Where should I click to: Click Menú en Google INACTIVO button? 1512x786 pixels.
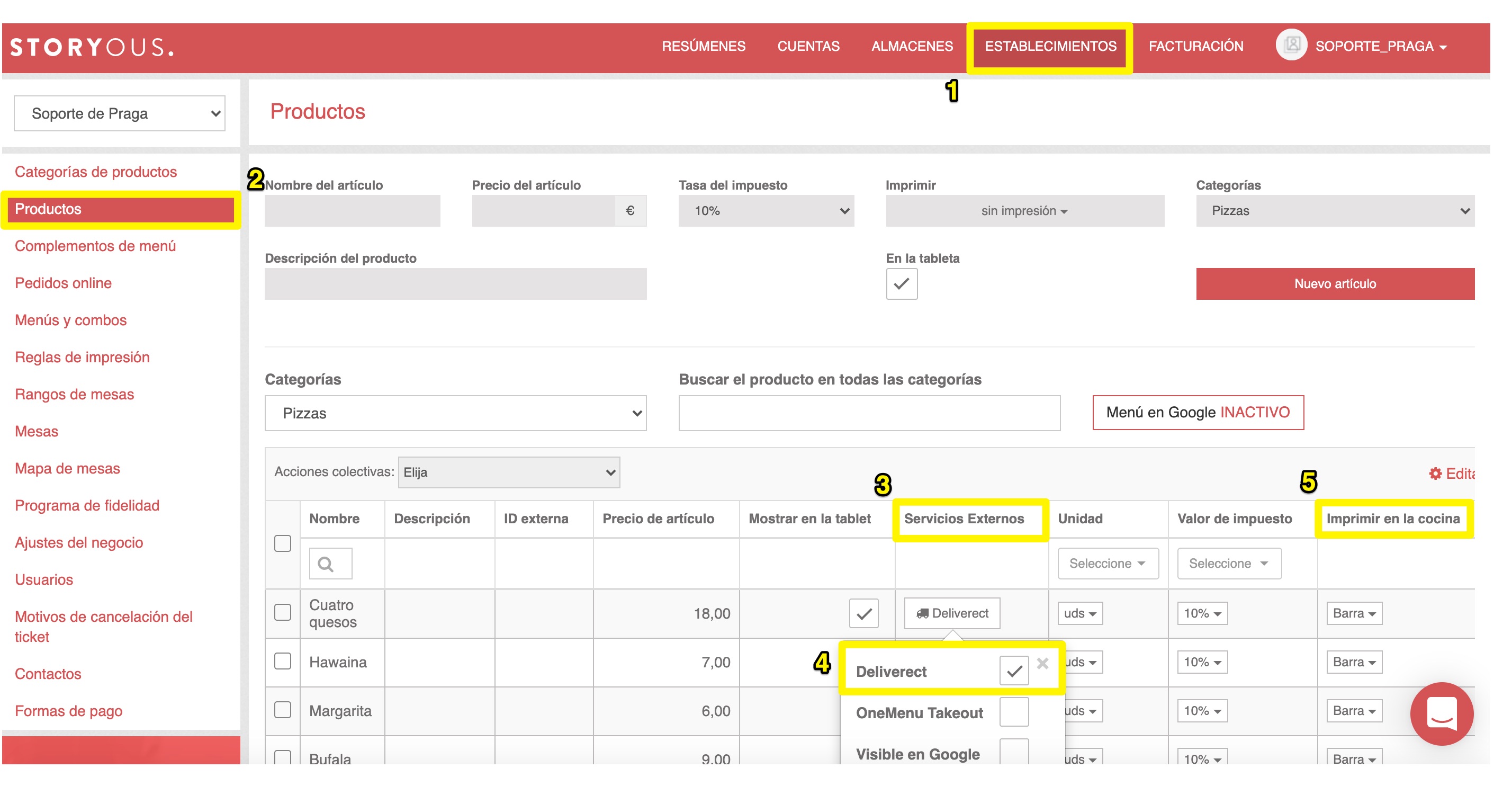[x=1198, y=413]
